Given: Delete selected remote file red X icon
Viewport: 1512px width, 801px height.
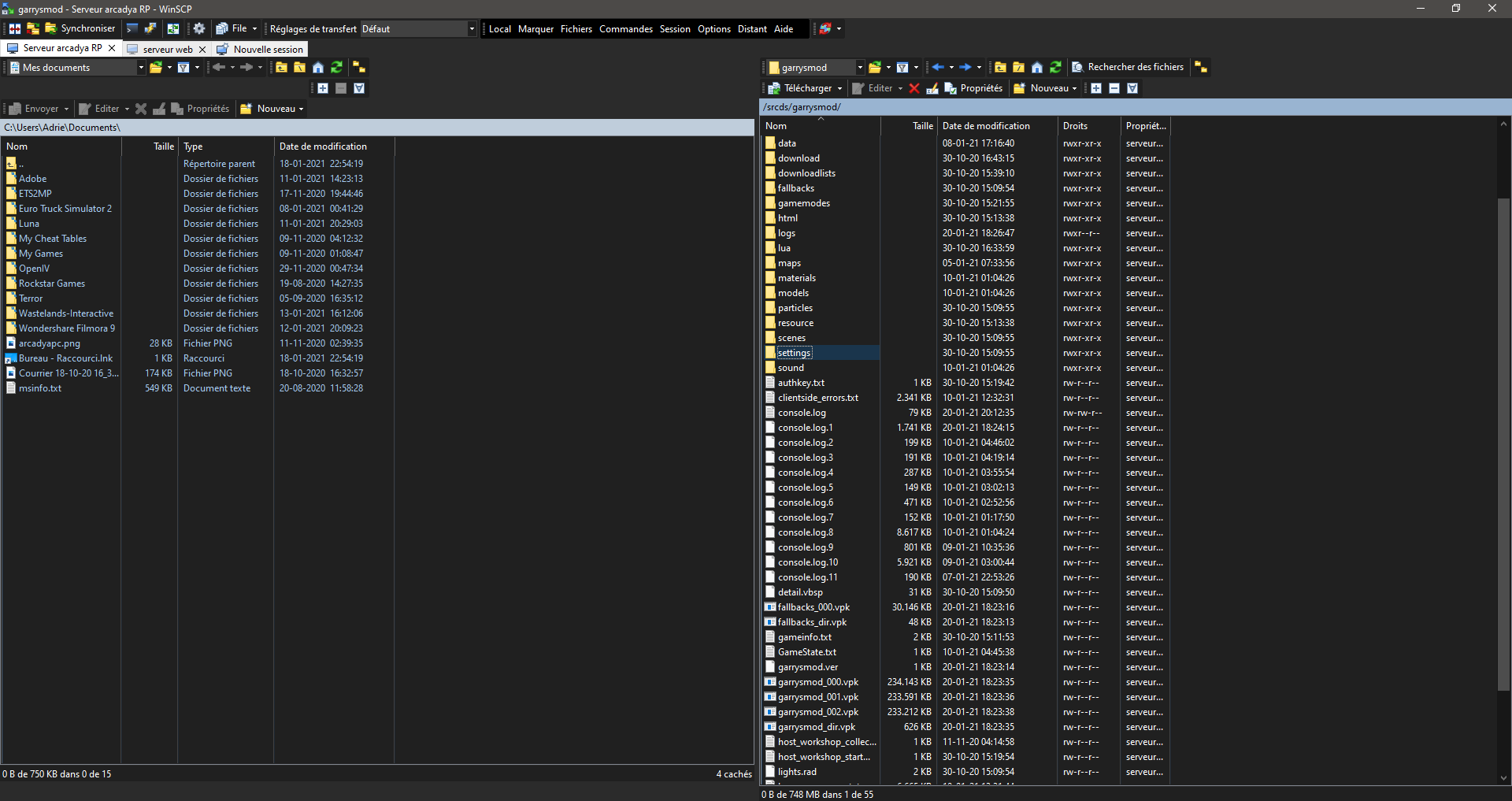Looking at the screenshot, I should pos(914,88).
